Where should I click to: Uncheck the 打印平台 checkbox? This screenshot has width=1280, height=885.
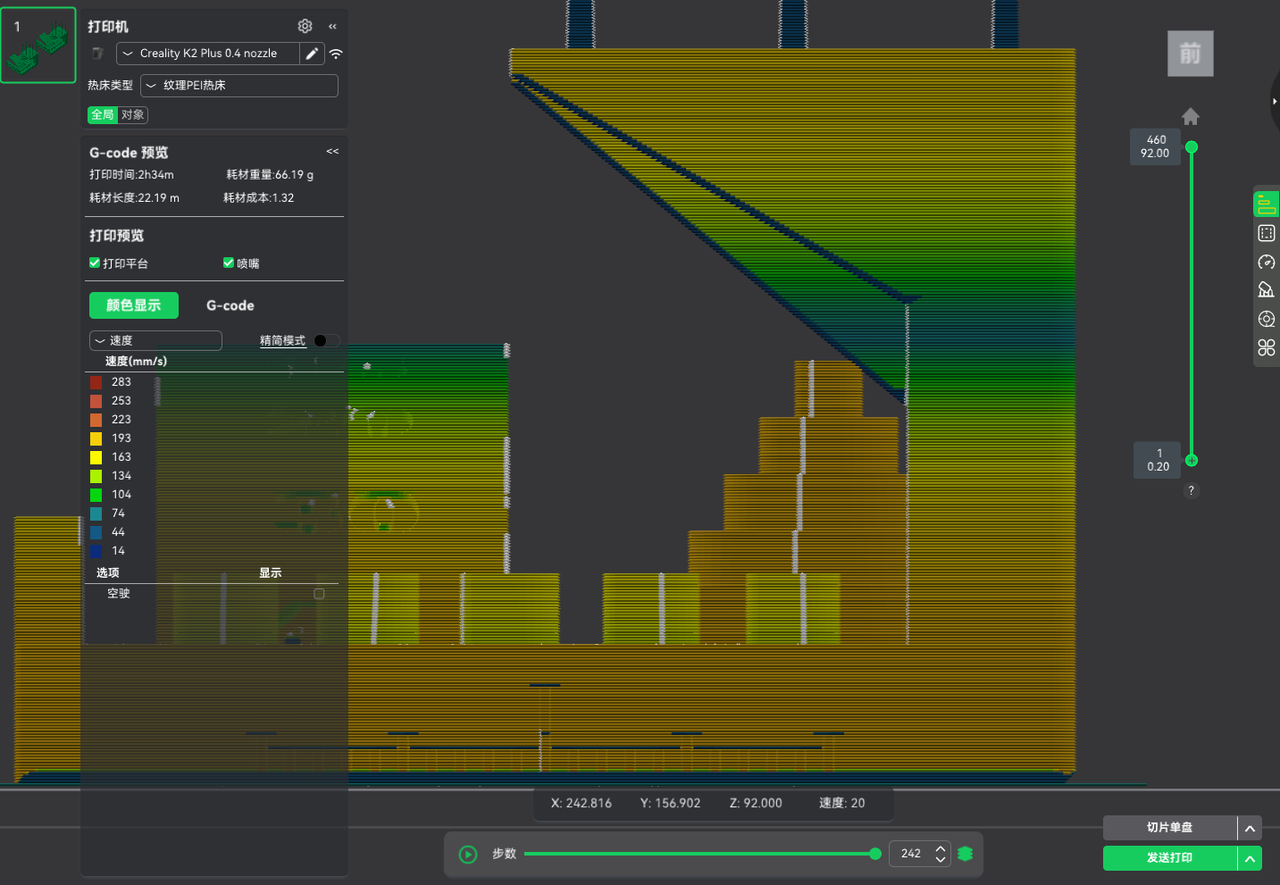95,263
